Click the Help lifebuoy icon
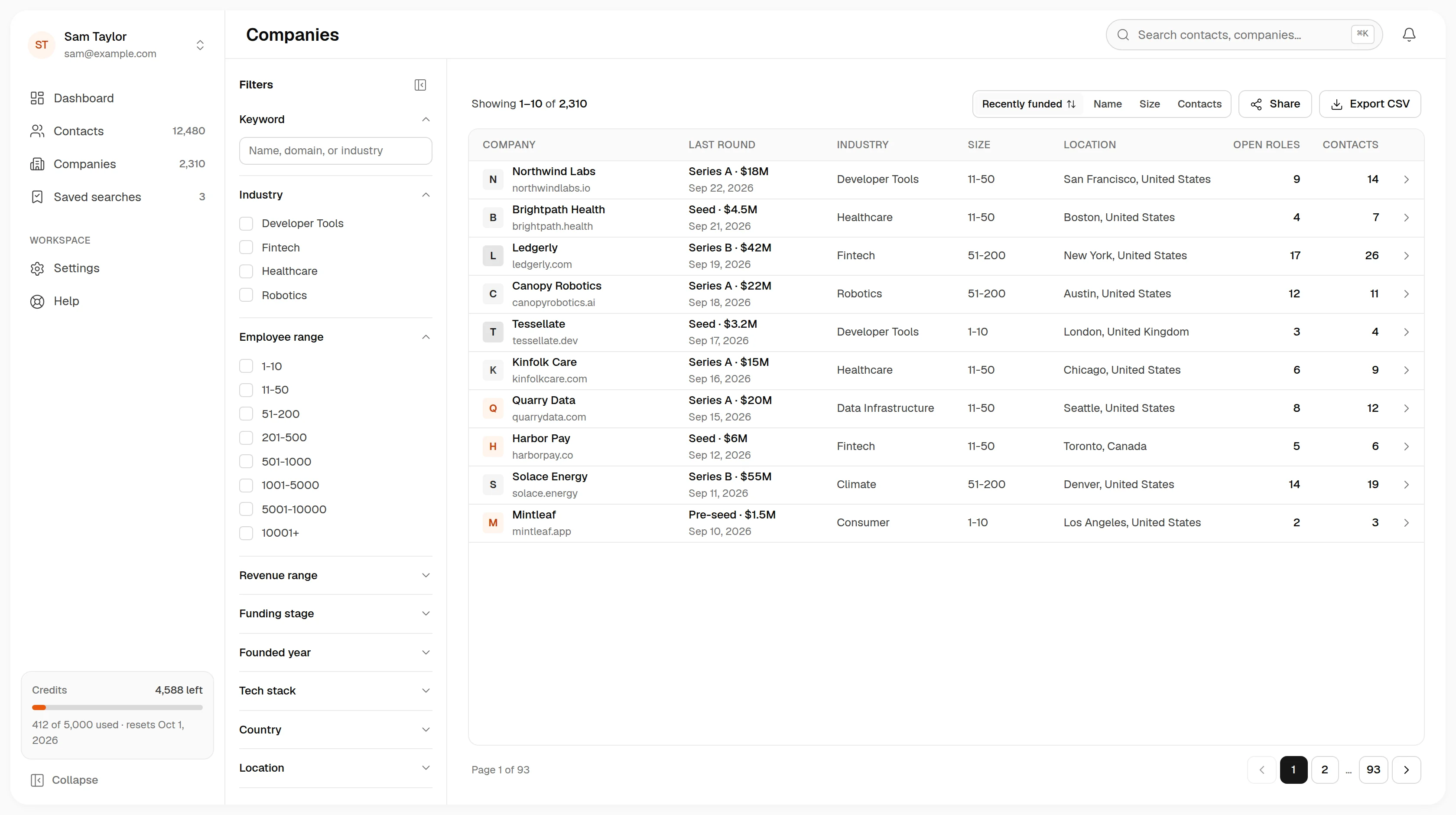1456x815 pixels. click(37, 301)
